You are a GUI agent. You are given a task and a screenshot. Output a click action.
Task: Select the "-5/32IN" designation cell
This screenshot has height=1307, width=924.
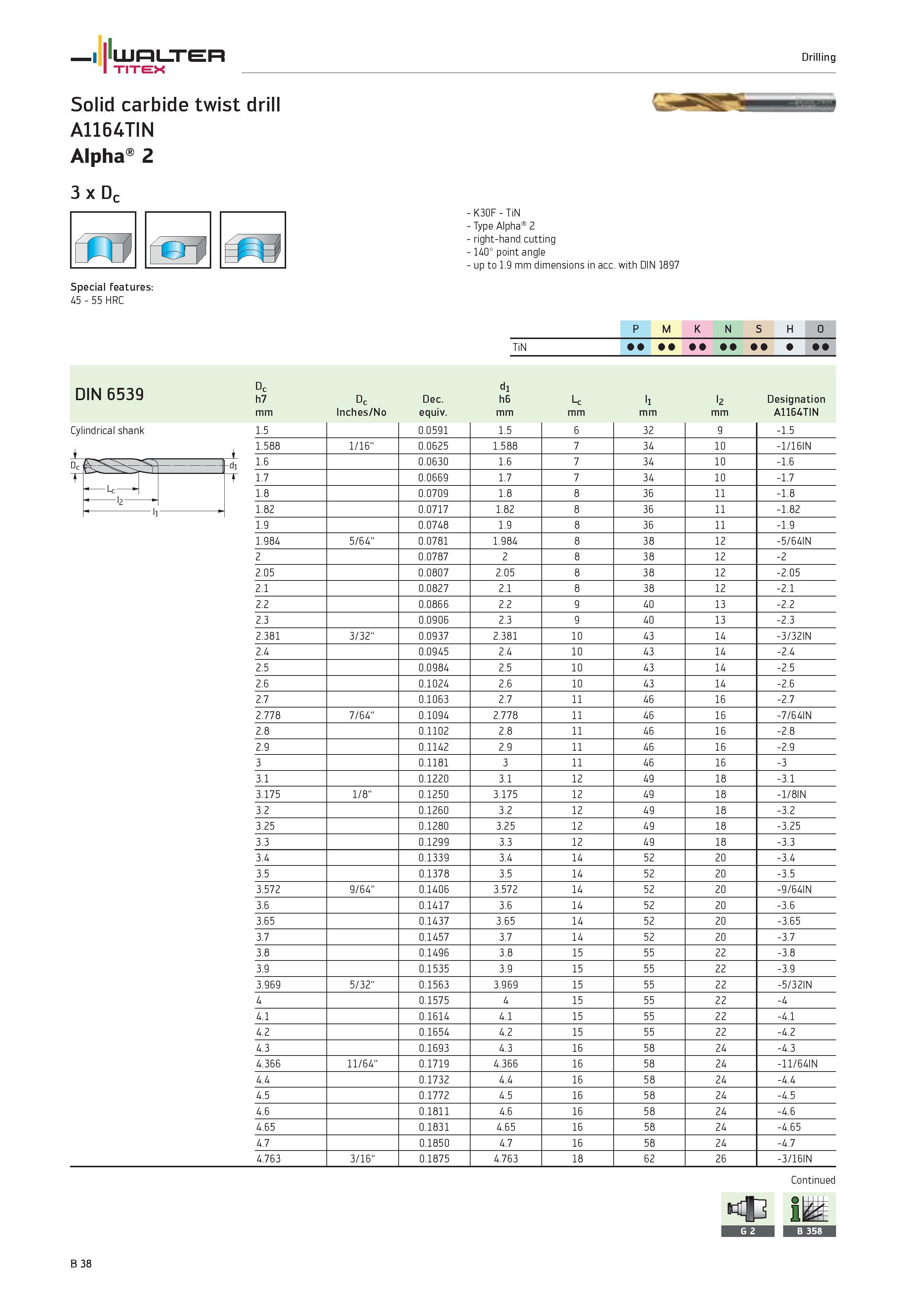(x=794, y=985)
